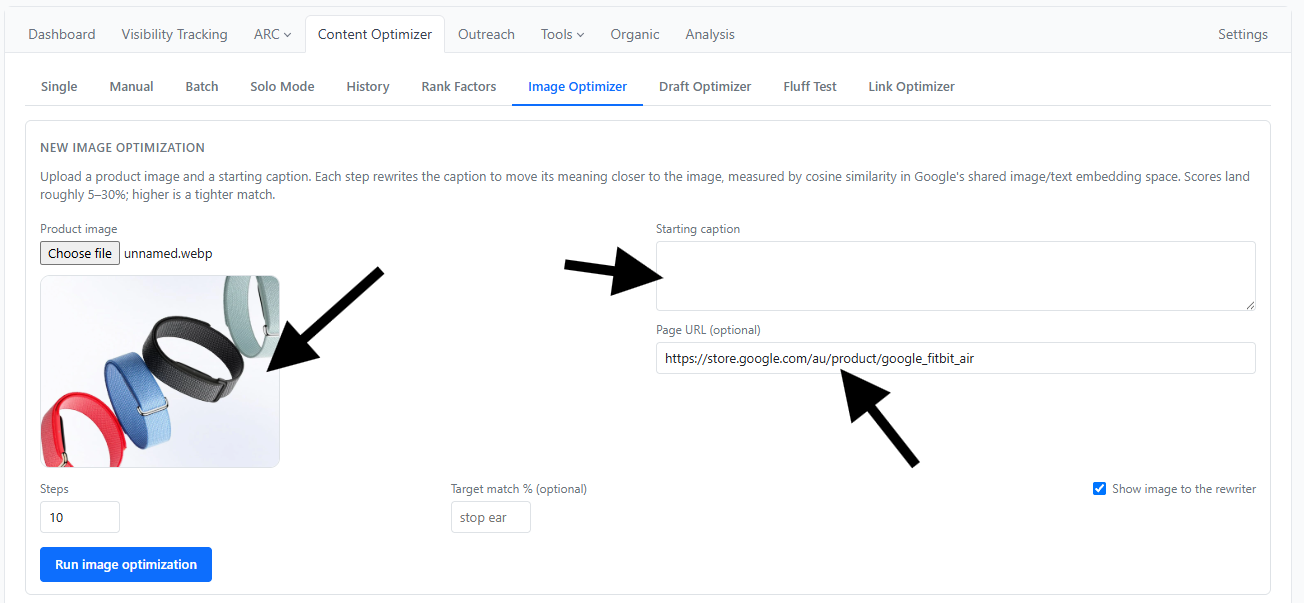
Task: Click the Starting caption text area
Action: (x=956, y=276)
